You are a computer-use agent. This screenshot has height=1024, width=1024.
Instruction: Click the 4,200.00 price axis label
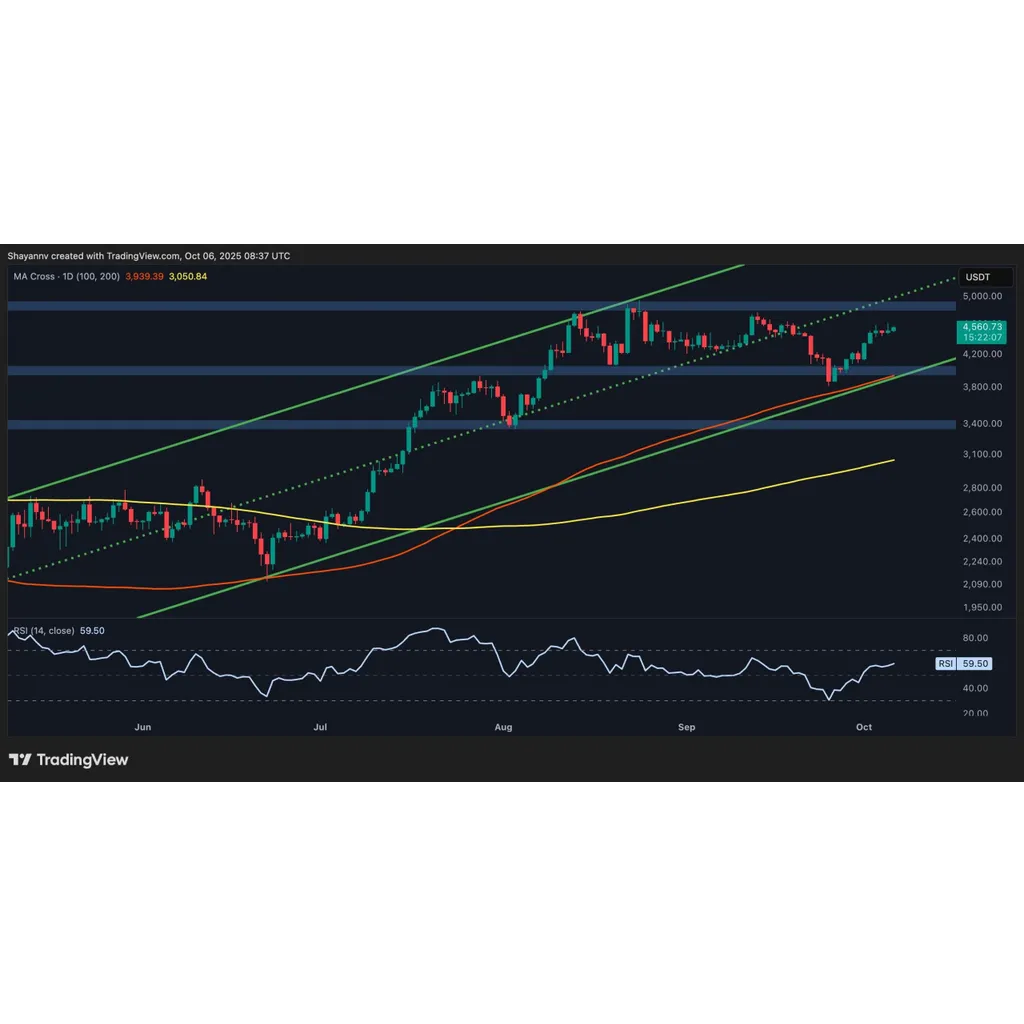pos(982,354)
